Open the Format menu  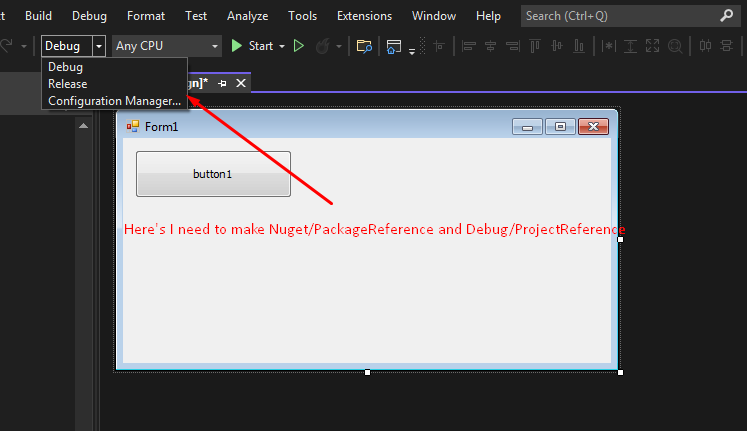[146, 16]
